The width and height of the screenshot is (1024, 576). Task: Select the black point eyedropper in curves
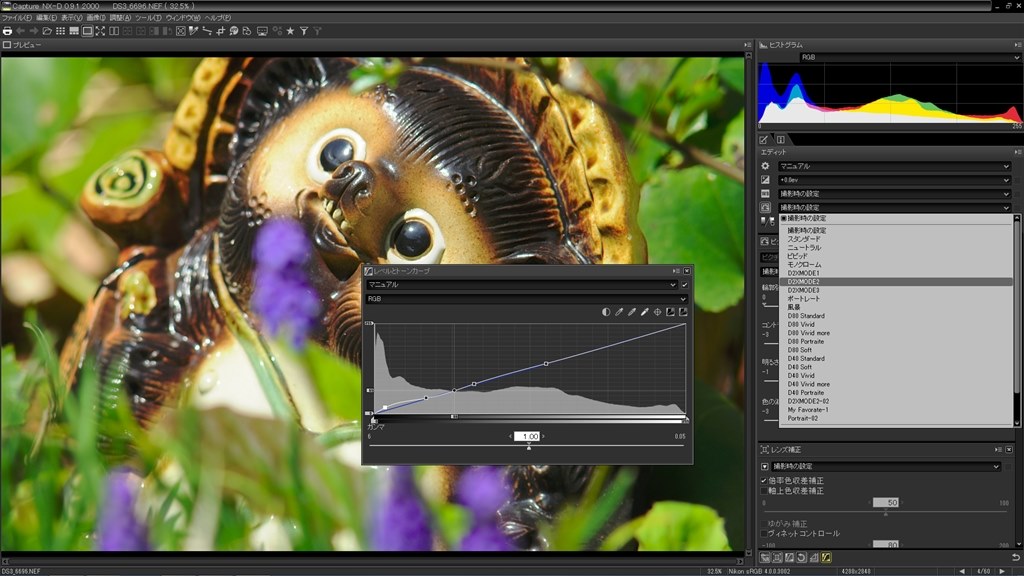tap(619, 312)
